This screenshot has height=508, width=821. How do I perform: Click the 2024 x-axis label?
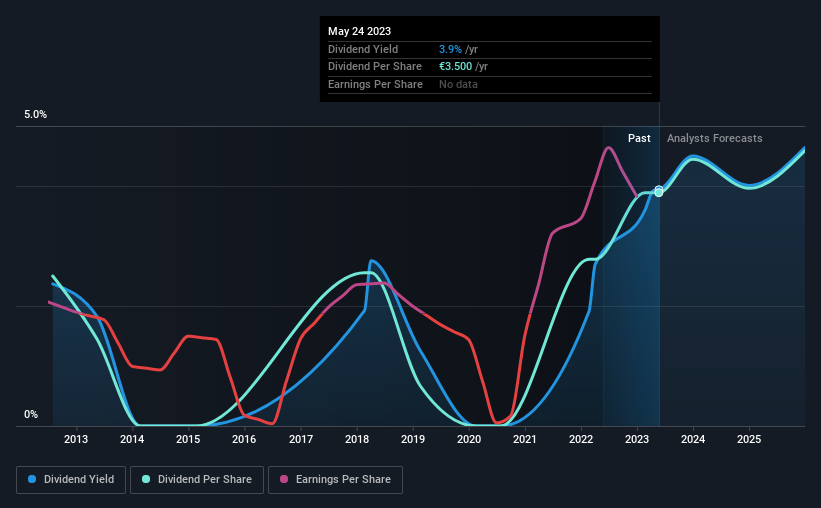pos(693,439)
